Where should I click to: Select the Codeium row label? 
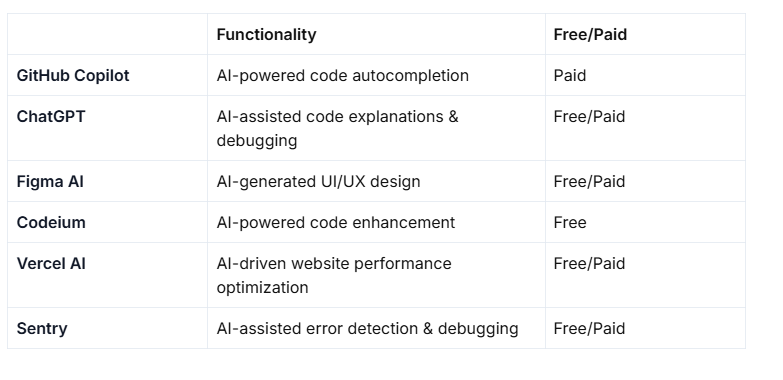coord(51,222)
